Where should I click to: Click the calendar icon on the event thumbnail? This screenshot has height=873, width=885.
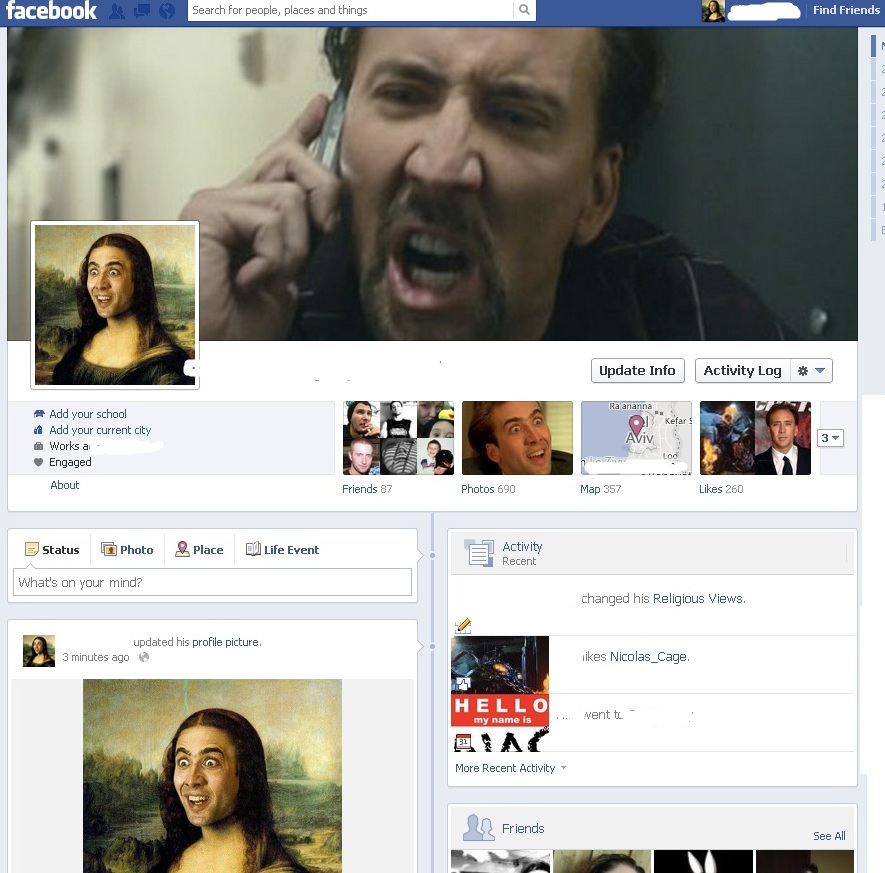pos(463,742)
